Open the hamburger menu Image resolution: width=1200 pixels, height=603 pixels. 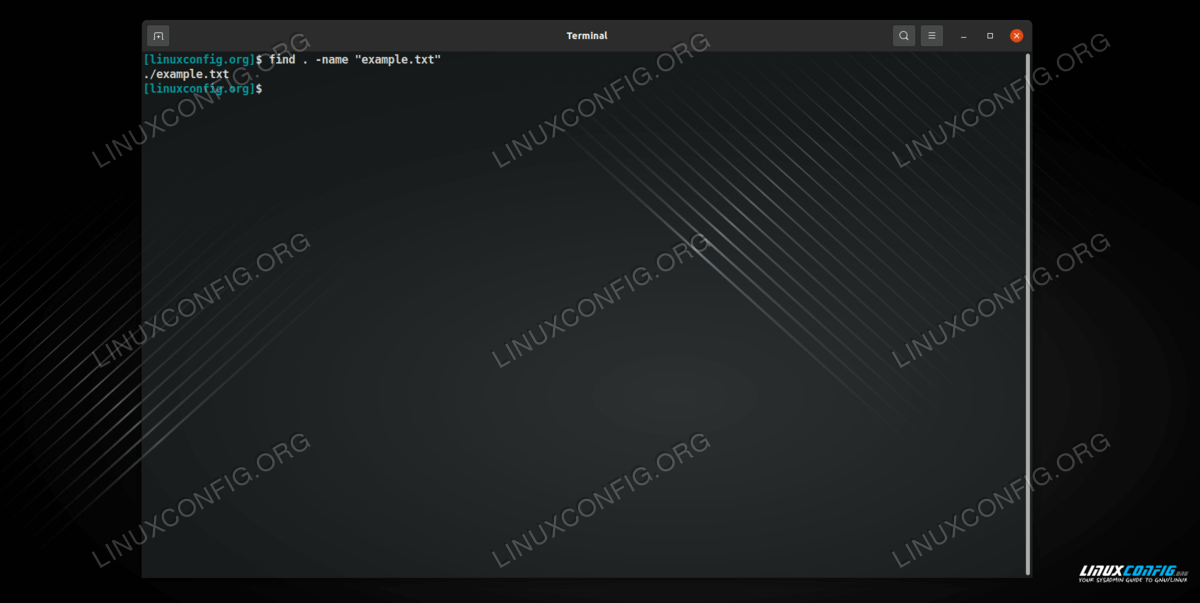[932, 36]
